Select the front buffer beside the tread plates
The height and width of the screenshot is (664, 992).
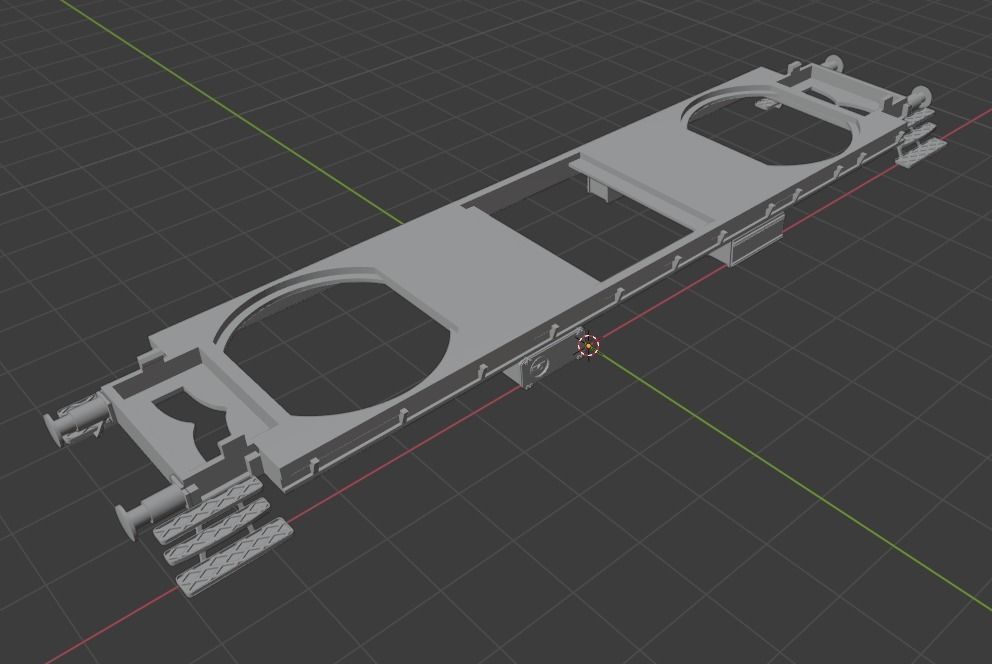(x=150, y=509)
